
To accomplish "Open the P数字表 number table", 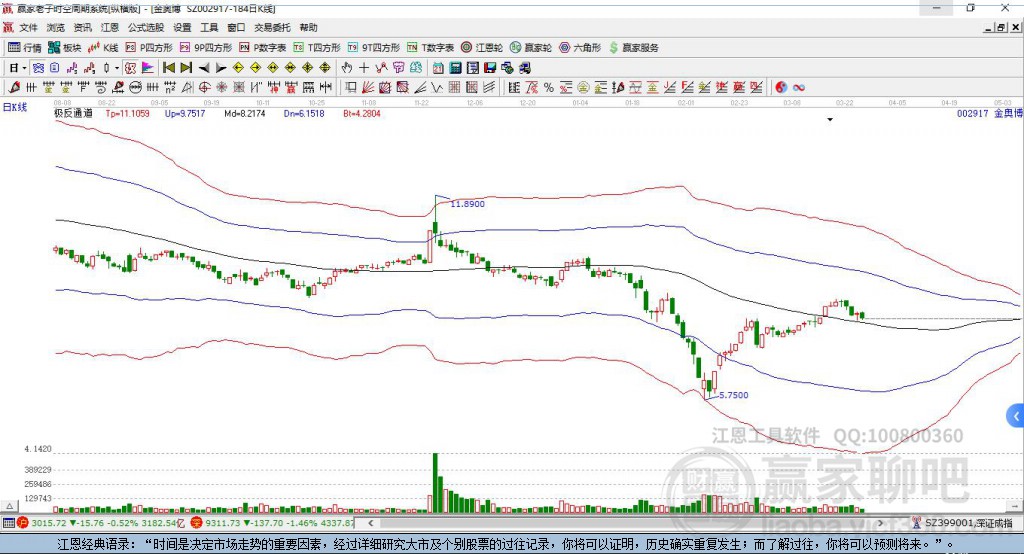I will point(263,48).
